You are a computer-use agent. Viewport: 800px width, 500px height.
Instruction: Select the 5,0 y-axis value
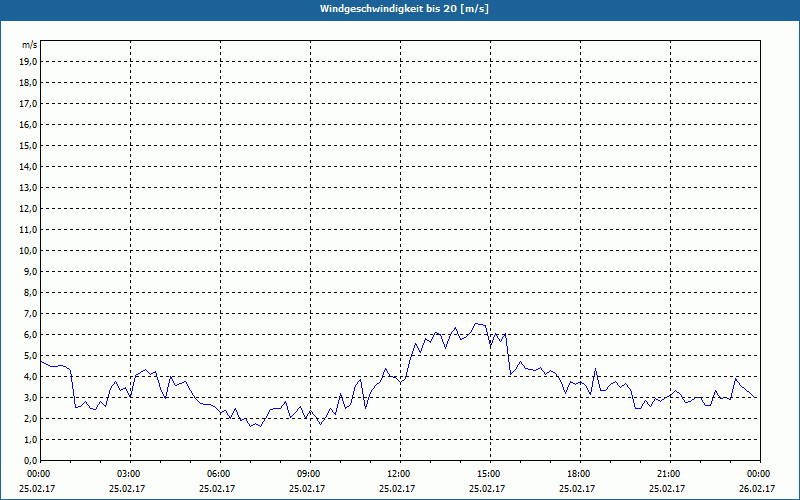point(30,356)
